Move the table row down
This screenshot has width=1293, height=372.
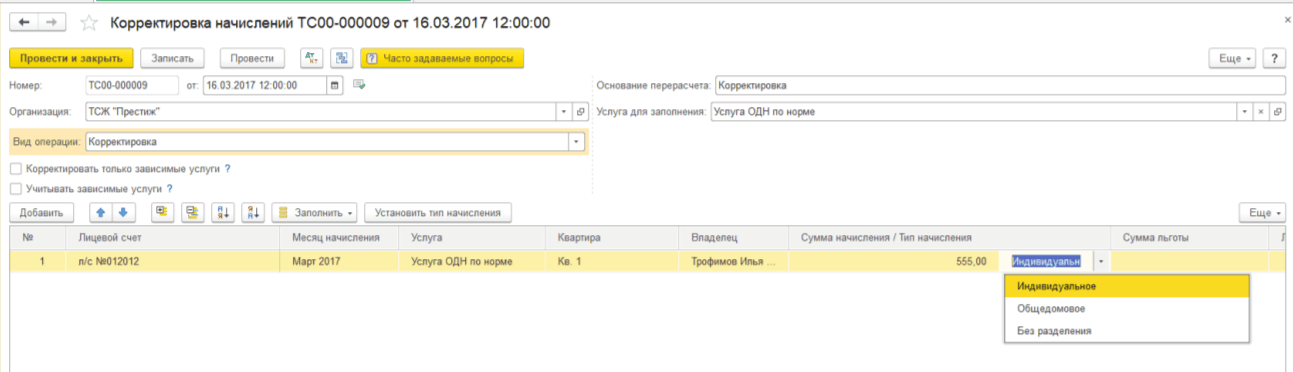(x=123, y=212)
